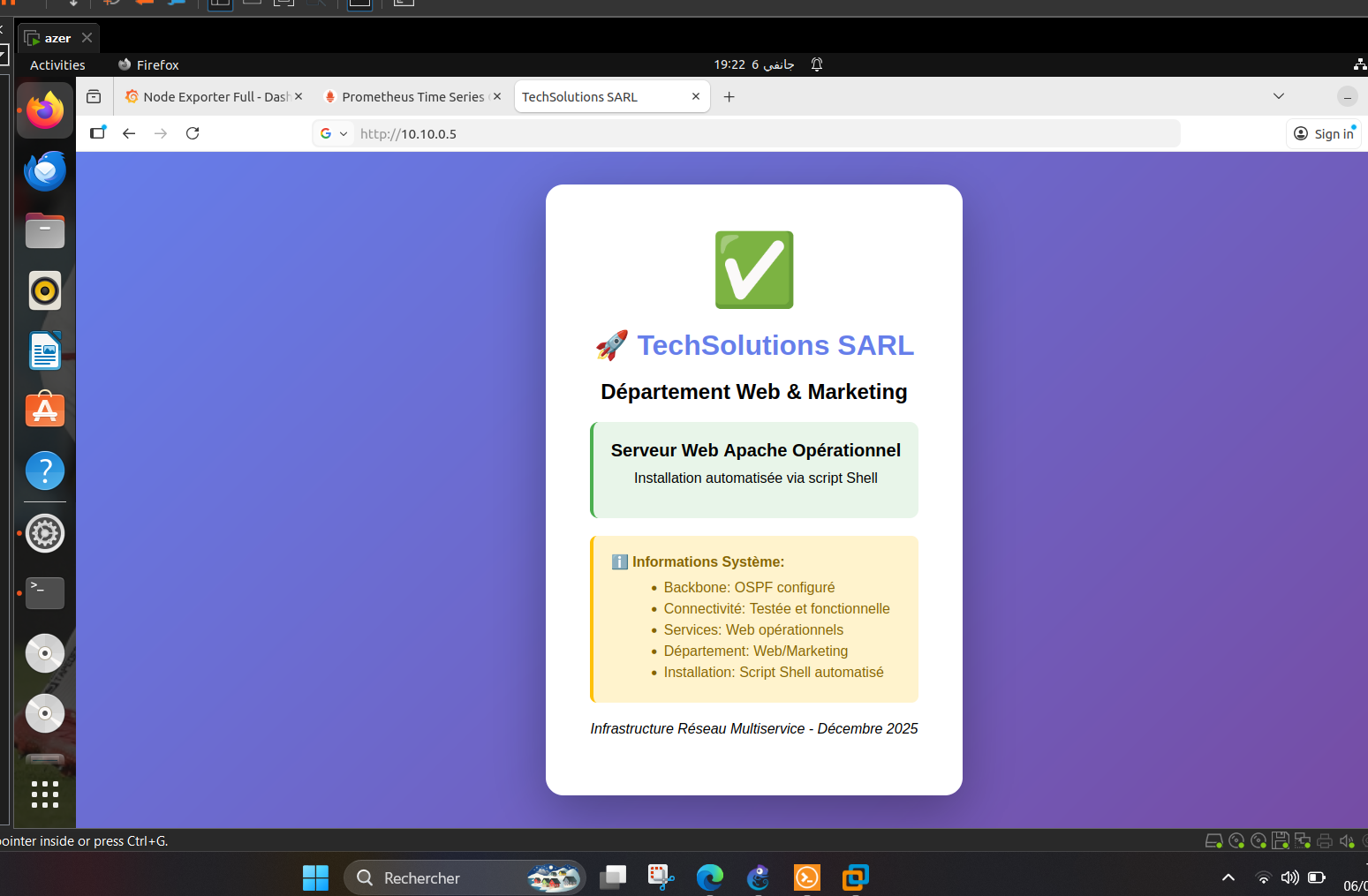Launch Thunderbird mail from the dock

pyautogui.click(x=45, y=171)
